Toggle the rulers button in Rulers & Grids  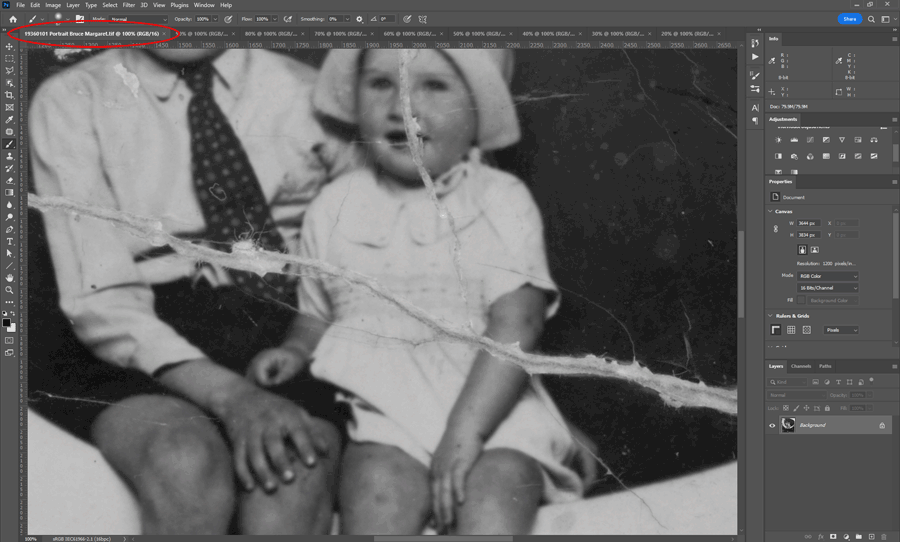(x=776, y=330)
